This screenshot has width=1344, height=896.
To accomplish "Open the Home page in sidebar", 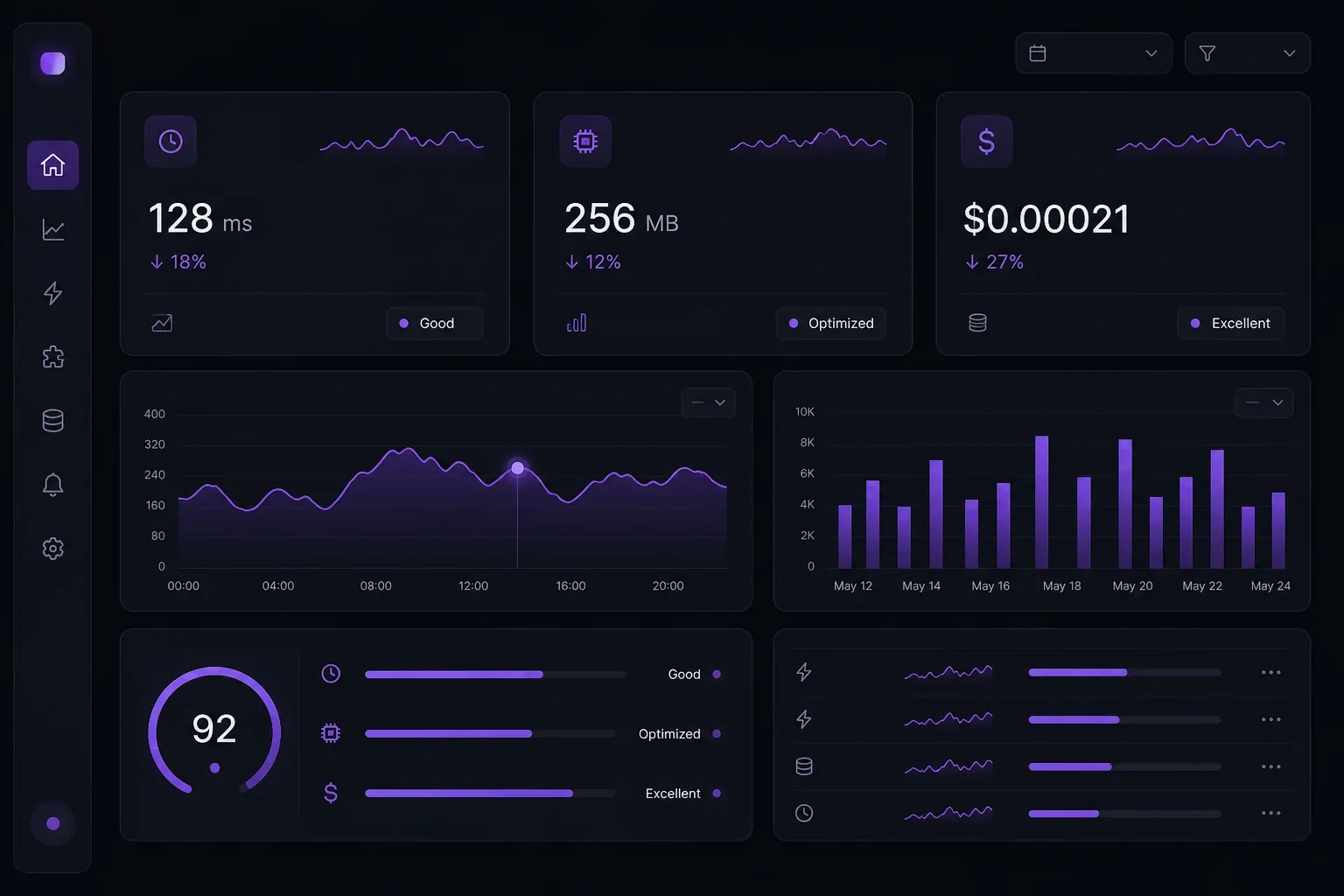I will point(52,164).
